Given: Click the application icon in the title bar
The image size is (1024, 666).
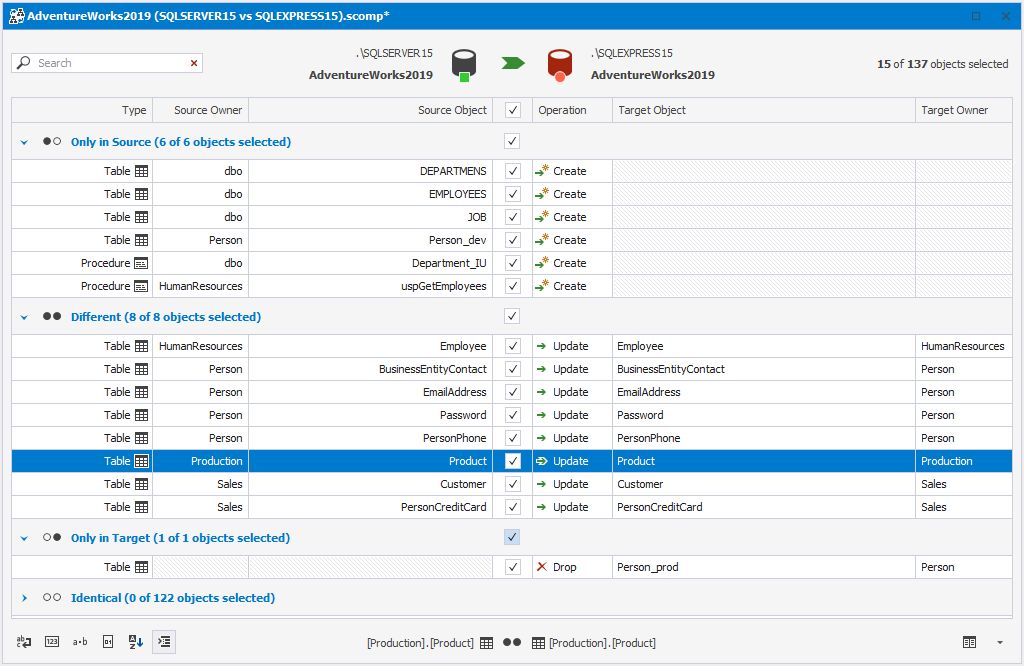Looking at the screenshot, I should tap(16, 16).
